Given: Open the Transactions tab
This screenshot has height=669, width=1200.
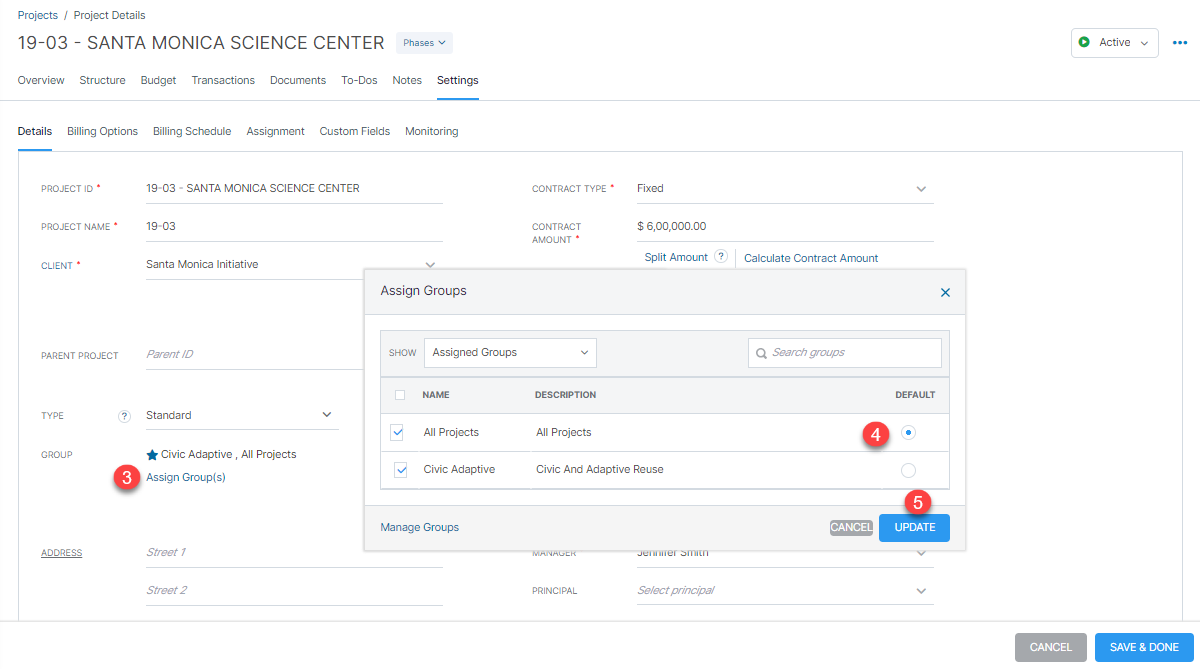Looking at the screenshot, I should pyautogui.click(x=223, y=80).
